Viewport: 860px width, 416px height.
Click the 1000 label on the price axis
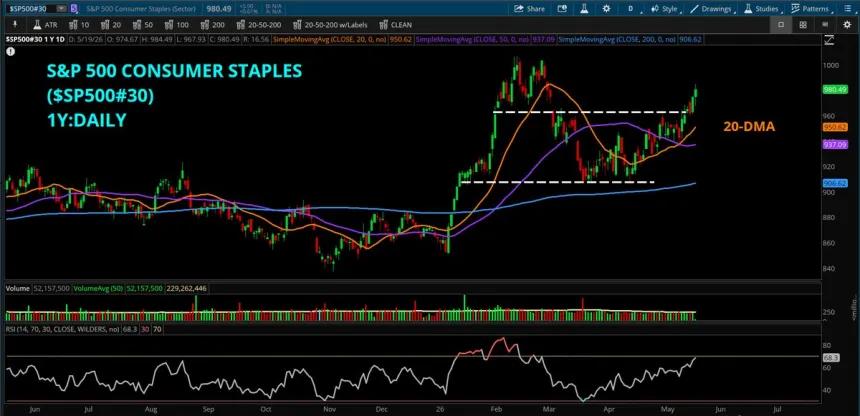[x=832, y=65]
